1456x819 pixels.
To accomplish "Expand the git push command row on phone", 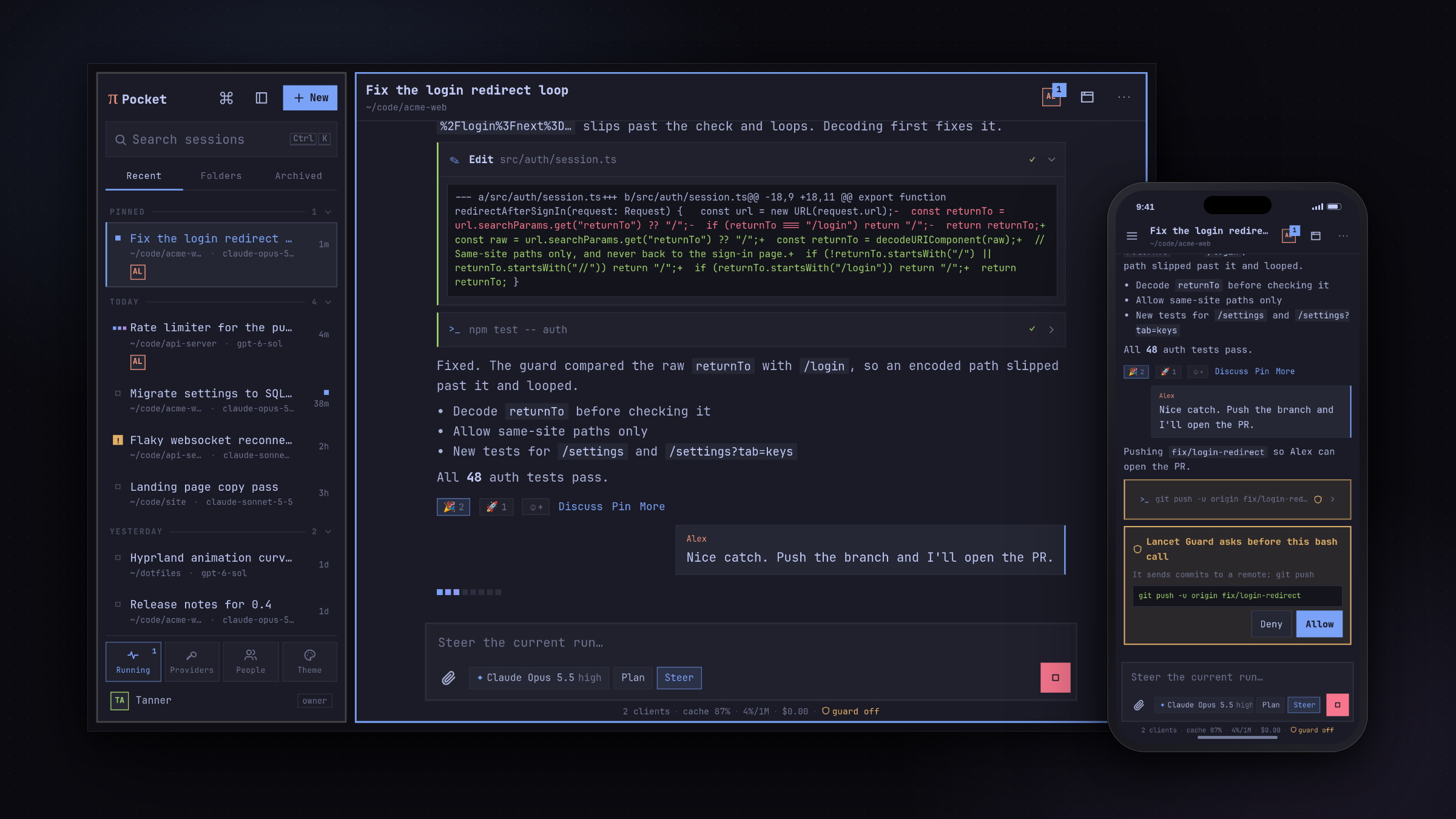I will point(1237,499).
